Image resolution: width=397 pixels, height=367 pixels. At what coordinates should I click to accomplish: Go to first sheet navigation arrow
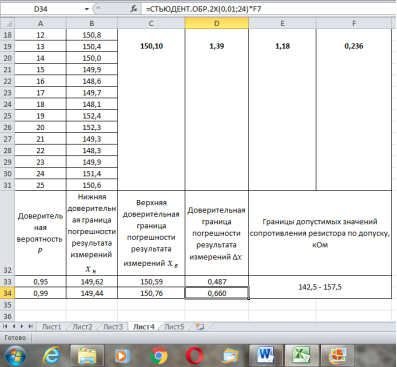click(x=5, y=327)
